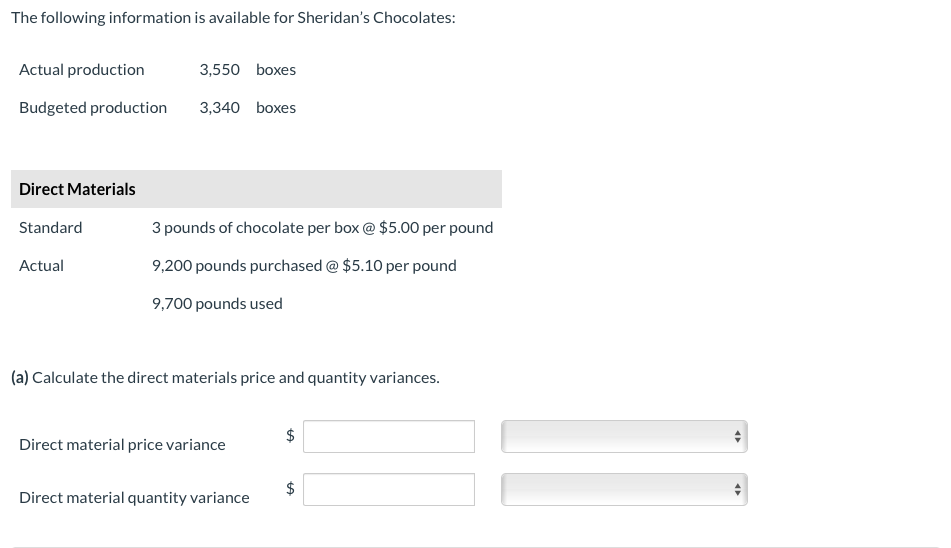This screenshot has width=951, height=548.
Task: Click the 3,550 boxes value
Action: coord(247,70)
